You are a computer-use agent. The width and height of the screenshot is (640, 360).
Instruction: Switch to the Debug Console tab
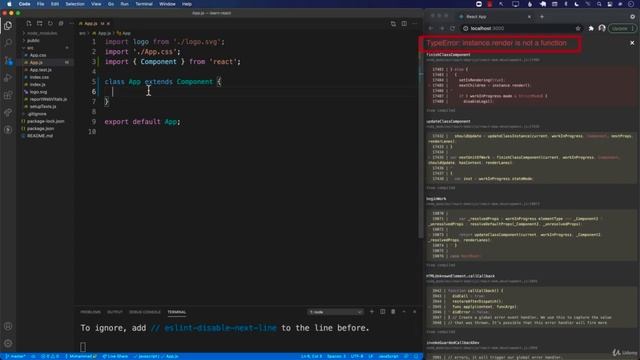[145, 312]
